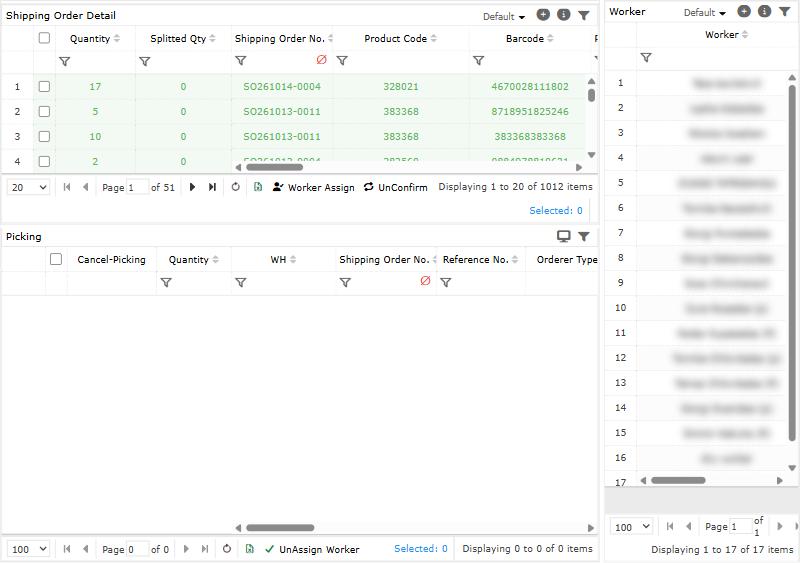Click the Worker list vertical scrollbar
Image resolution: width=800 pixels, height=563 pixels.
click(792, 263)
